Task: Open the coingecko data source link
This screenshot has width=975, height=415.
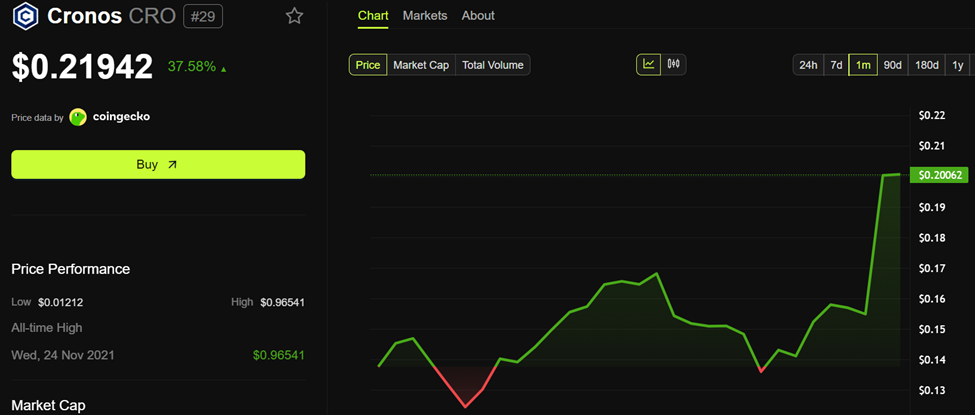Action: click(121, 116)
